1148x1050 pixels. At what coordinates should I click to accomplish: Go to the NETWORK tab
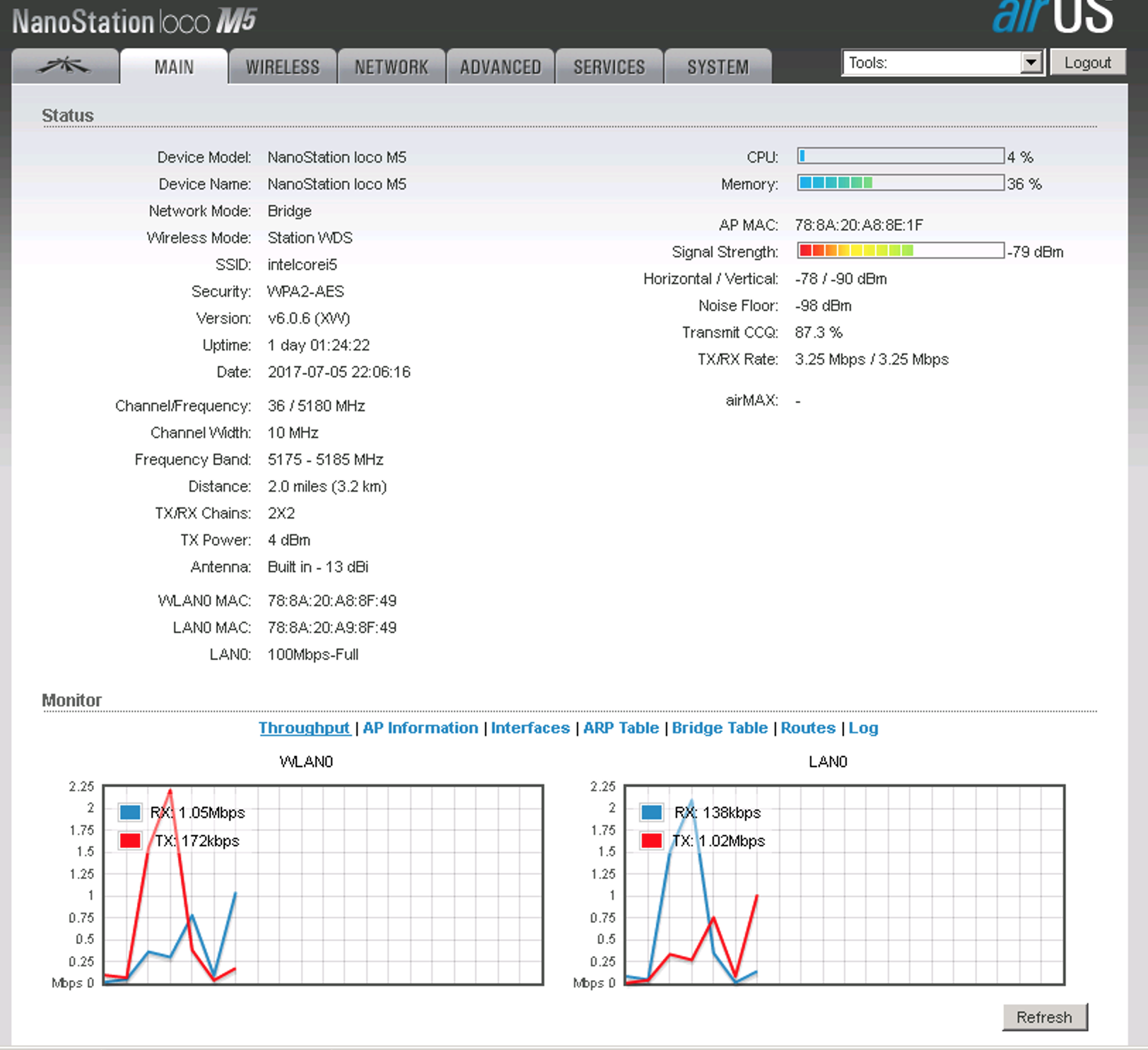coord(391,67)
